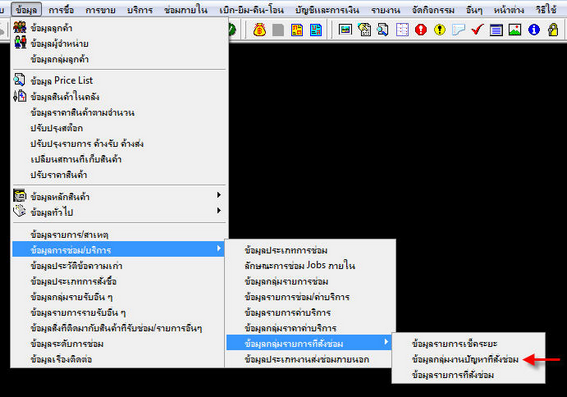Select ปรับราคาสินค้า menu entry
The height and width of the screenshot is (397, 567).
point(119,175)
